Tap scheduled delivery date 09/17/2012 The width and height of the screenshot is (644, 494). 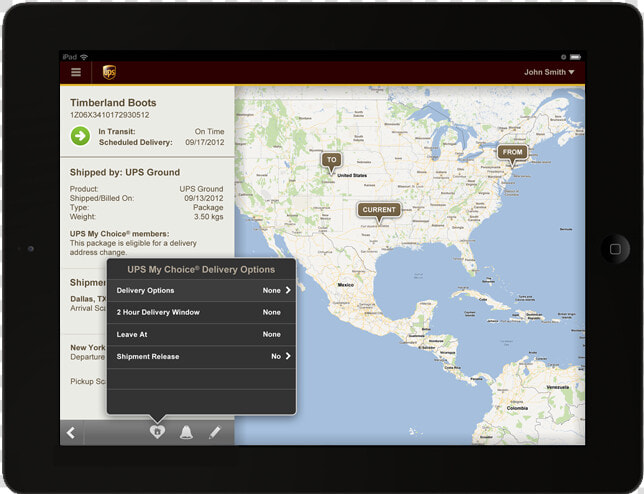pyautogui.click(x=205, y=142)
